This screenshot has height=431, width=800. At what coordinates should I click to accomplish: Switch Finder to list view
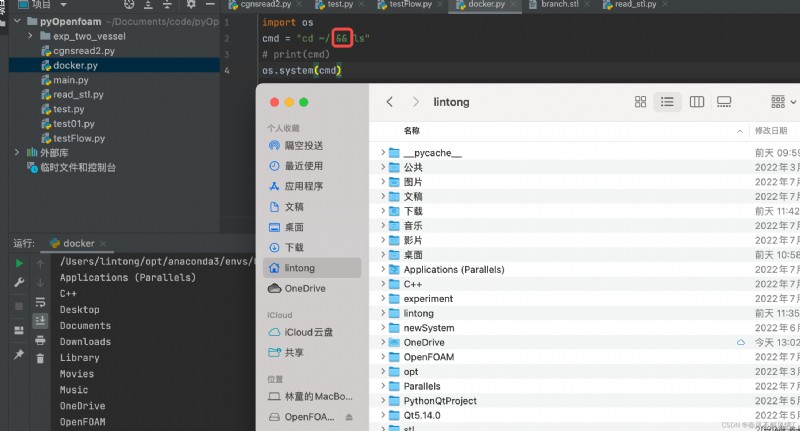pos(667,102)
